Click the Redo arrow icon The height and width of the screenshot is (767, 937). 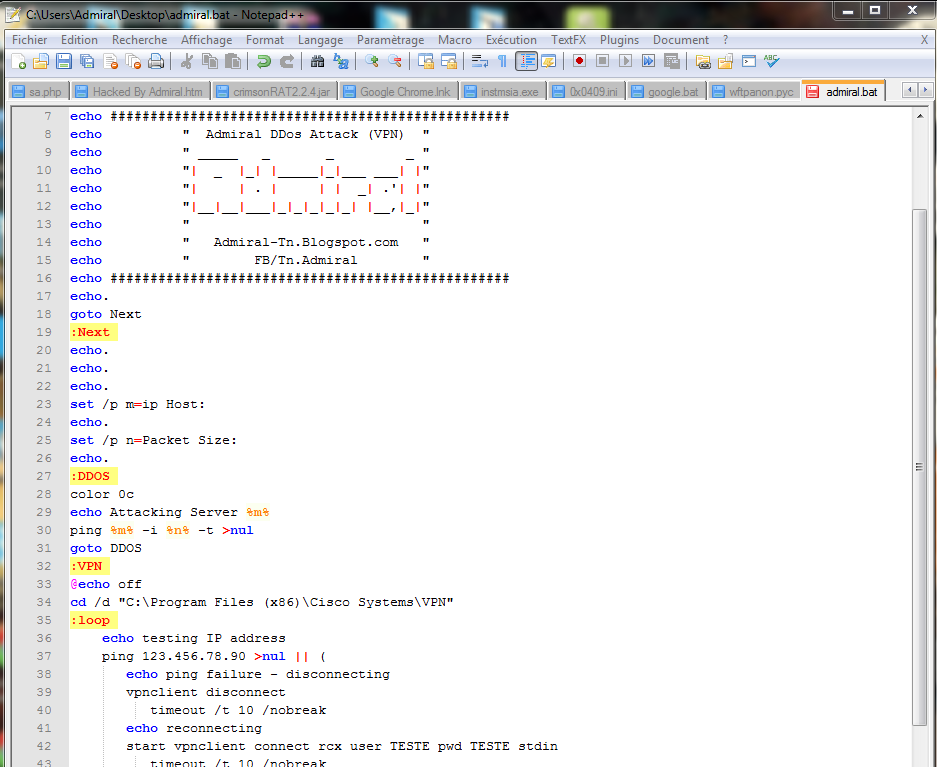click(x=287, y=62)
